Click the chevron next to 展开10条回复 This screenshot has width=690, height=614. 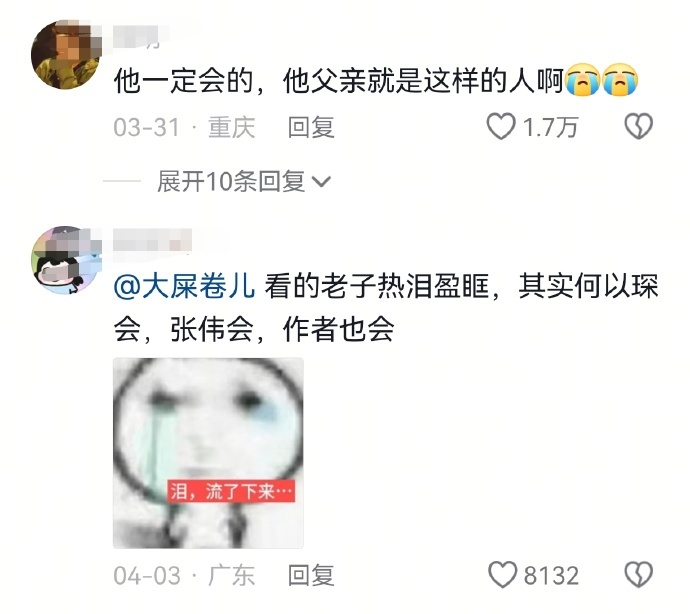click(x=321, y=182)
